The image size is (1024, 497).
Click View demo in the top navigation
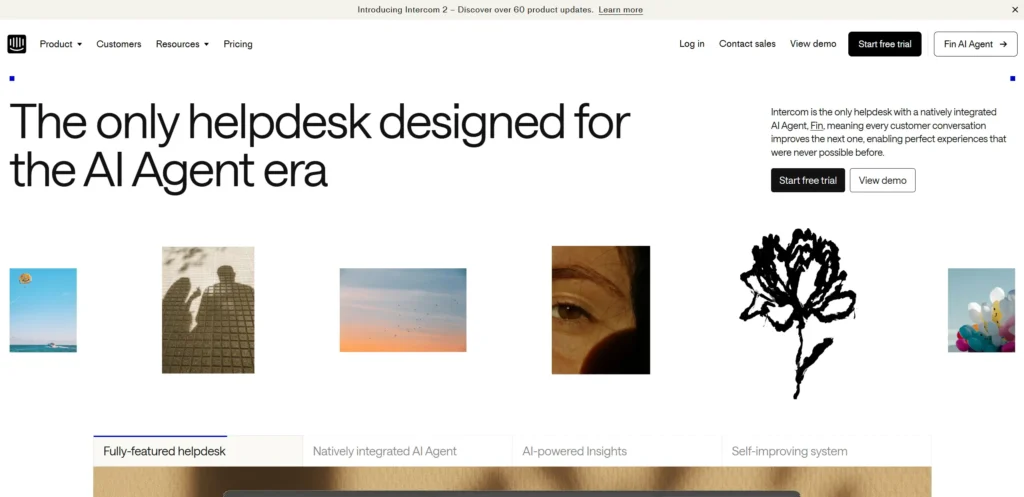click(813, 44)
